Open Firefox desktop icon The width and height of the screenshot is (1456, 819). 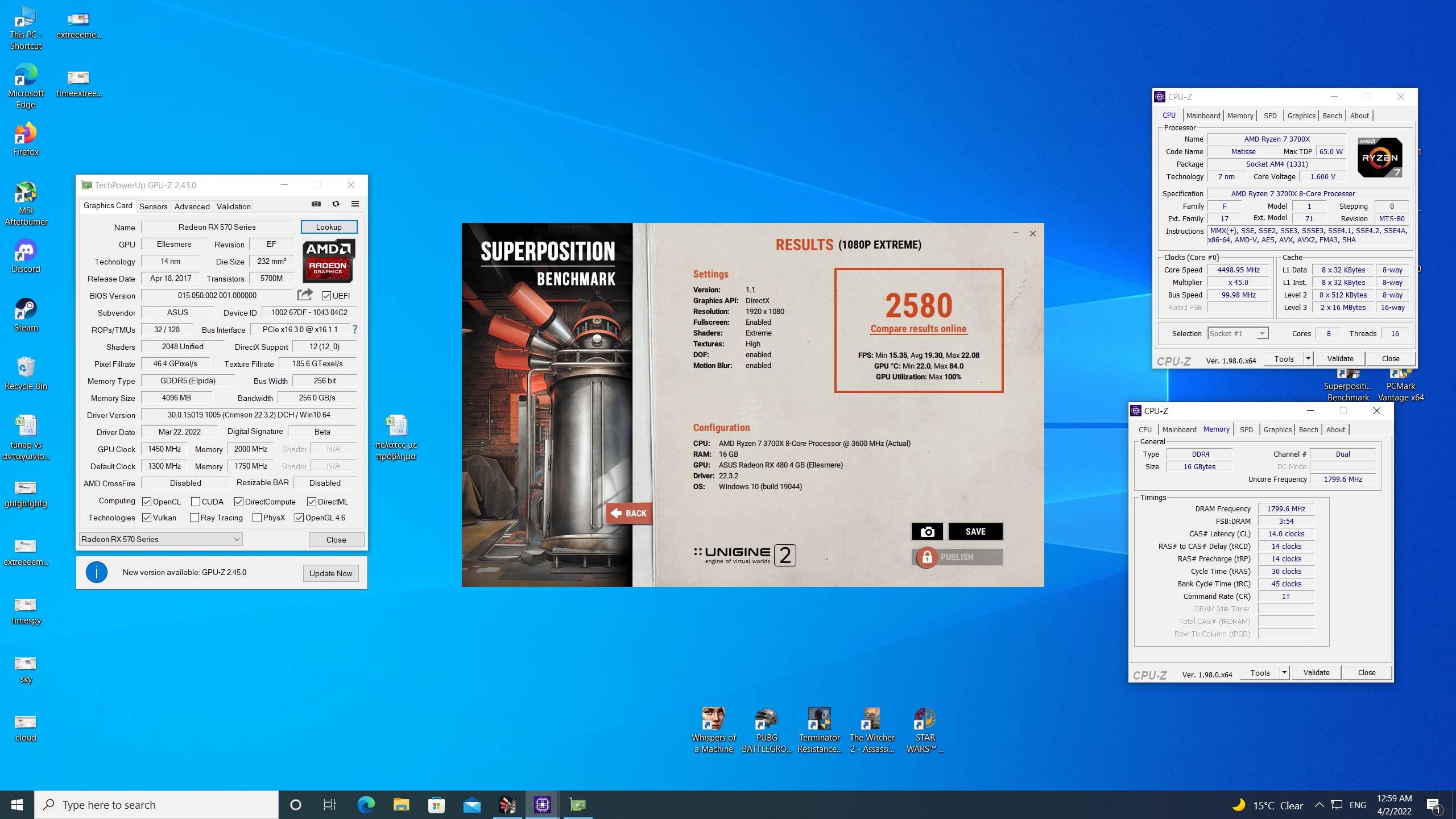pos(26,140)
